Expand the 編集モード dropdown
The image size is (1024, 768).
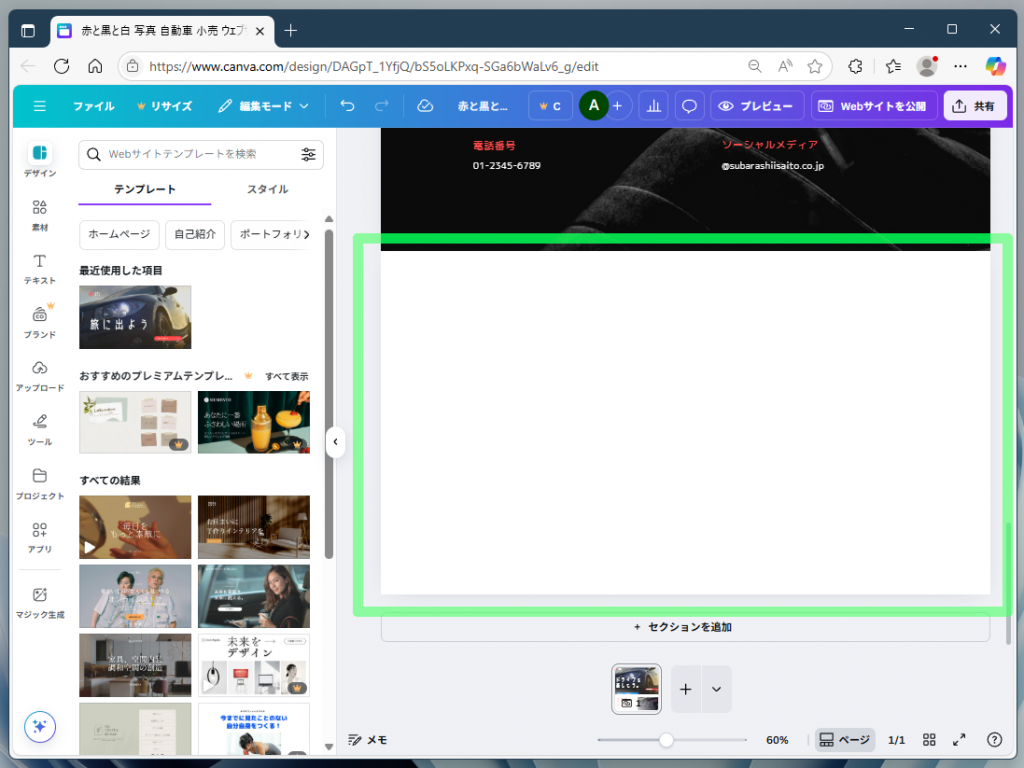[x=265, y=105]
